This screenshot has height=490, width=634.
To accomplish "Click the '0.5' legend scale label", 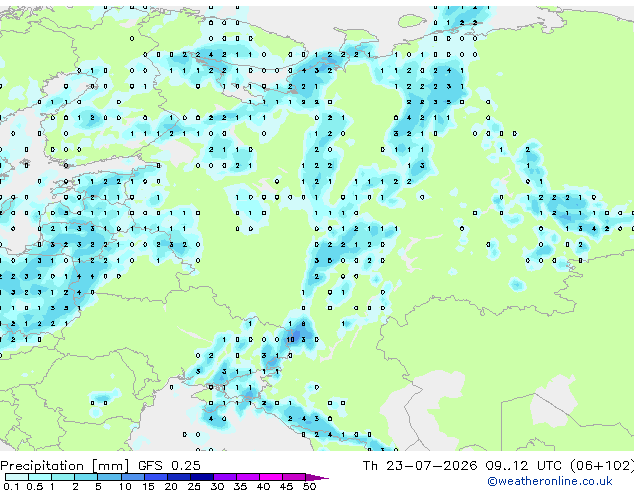I will point(35,486).
